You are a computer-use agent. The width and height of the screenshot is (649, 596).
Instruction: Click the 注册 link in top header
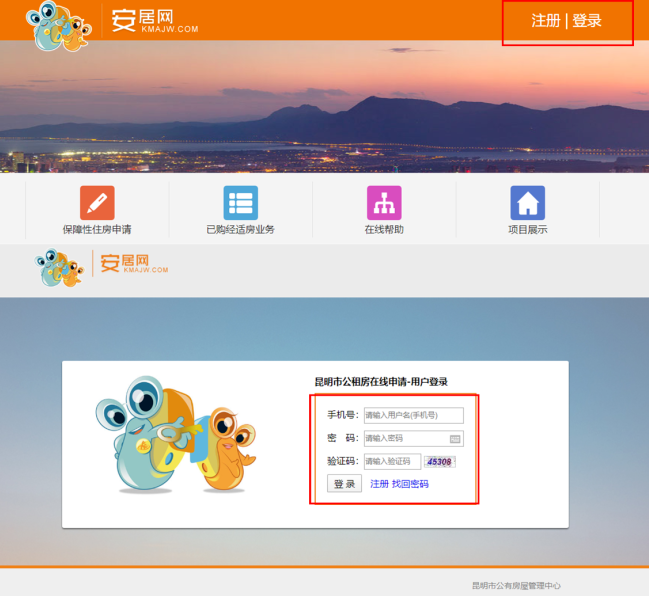546,21
